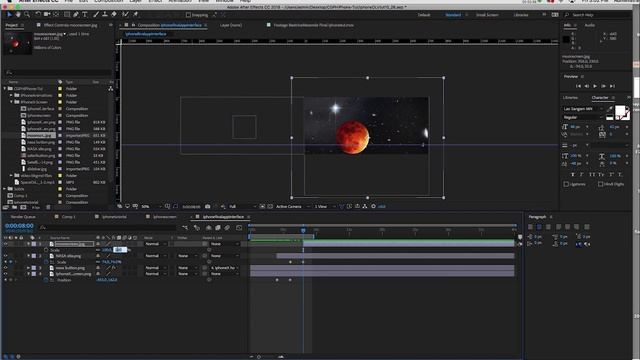Viewport: 640px width, 360px height.
Task: Collapse the NASA site.png layer twirl arrow
Action: (x=29, y=256)
